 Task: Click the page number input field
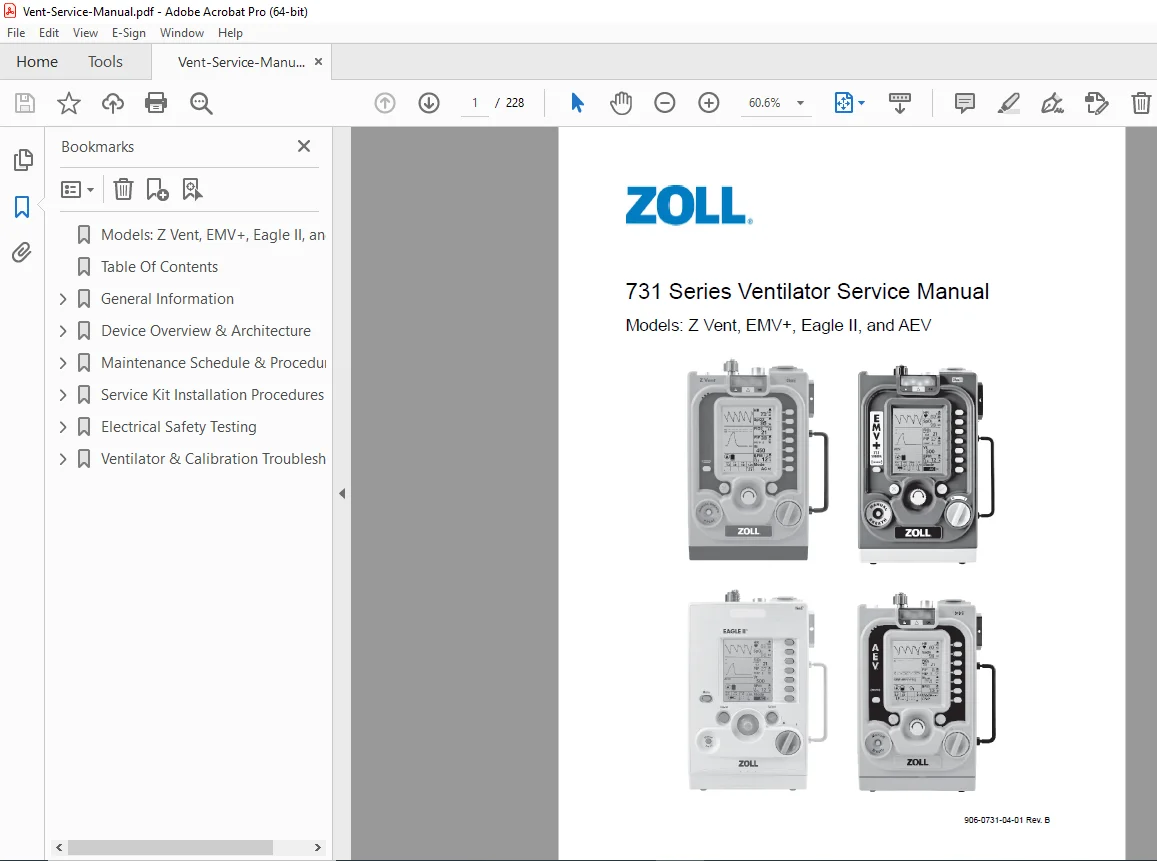(474, 103)
